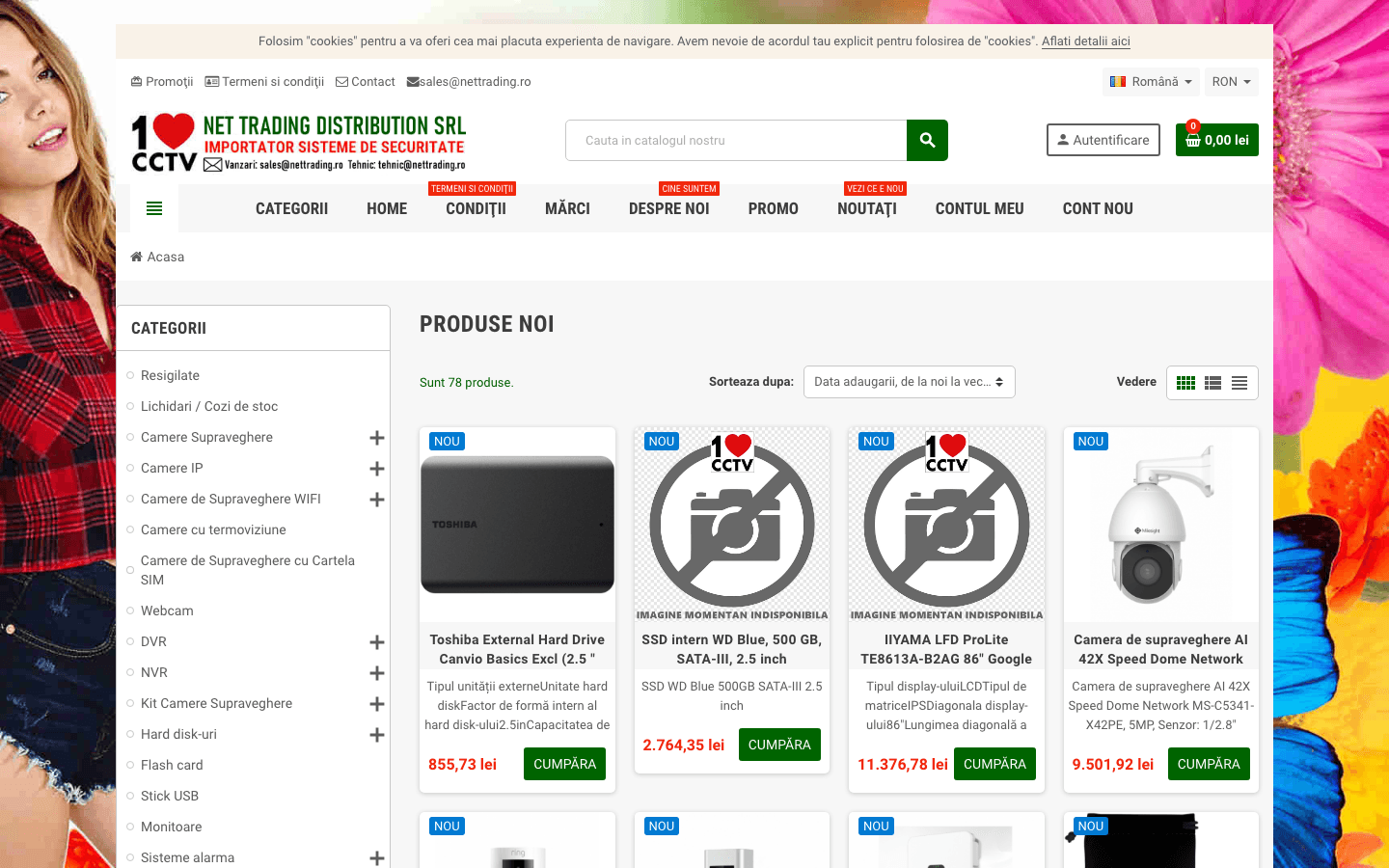Open Sisteme alarma category
Viewport: 1389px width, 868px height.
[x=187, y=857]
